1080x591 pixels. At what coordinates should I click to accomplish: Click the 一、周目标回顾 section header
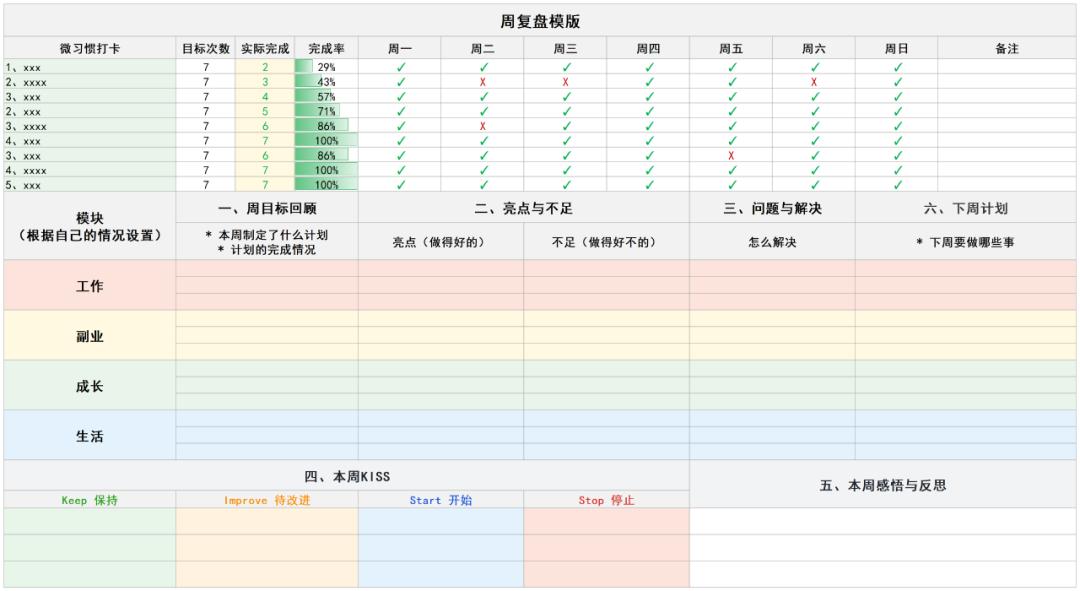coord(267,208)
